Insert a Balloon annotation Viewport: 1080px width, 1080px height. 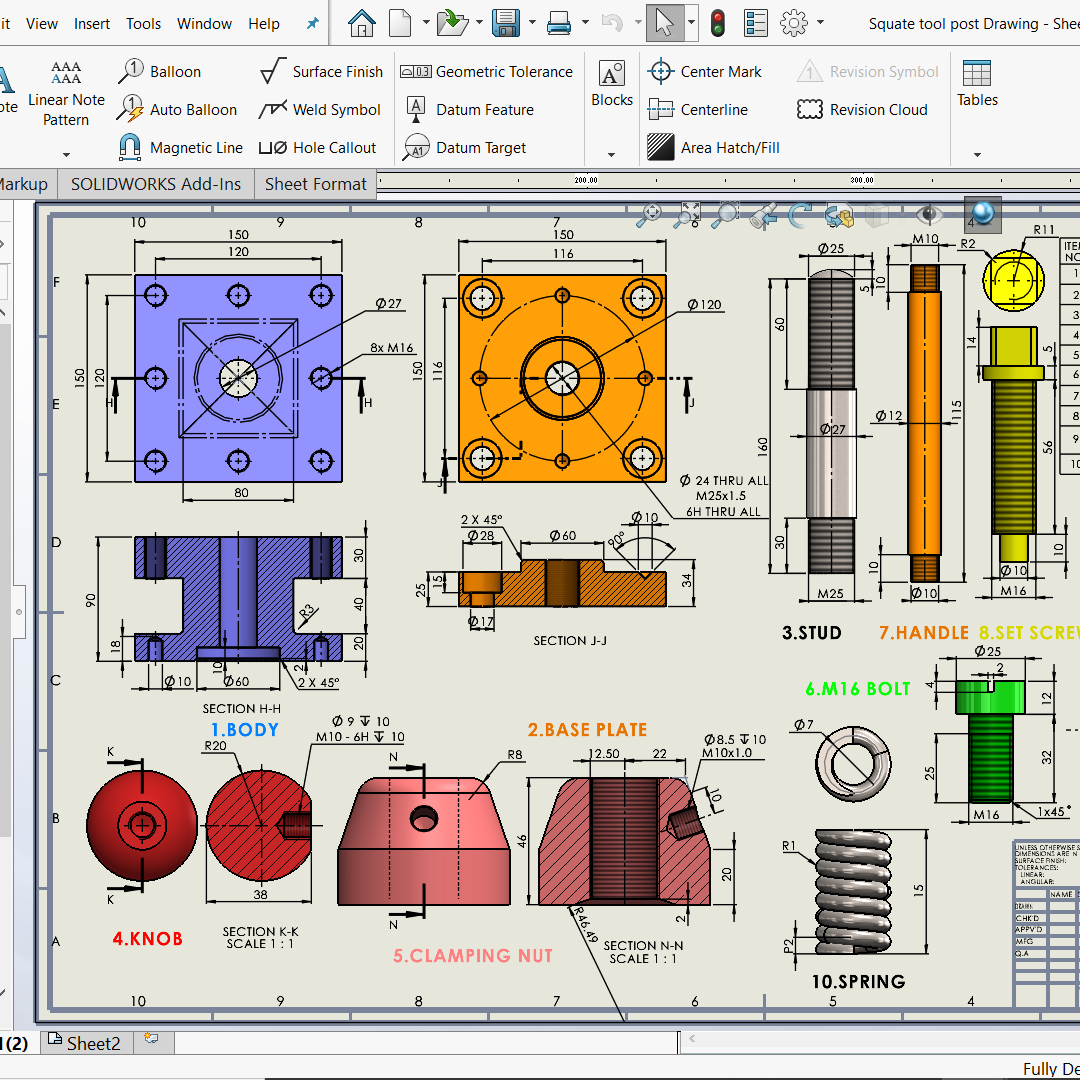(159, 71)
